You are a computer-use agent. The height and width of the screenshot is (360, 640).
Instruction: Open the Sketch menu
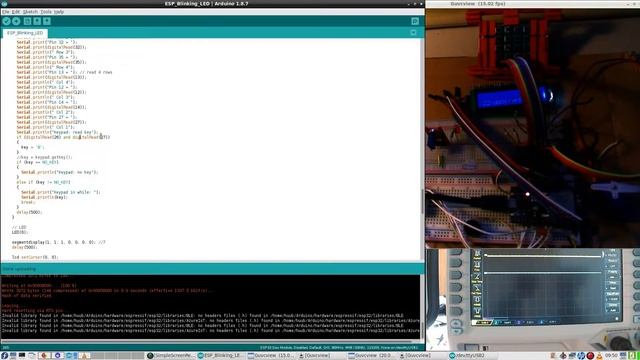pyautogui.click(x=30, y=12)
